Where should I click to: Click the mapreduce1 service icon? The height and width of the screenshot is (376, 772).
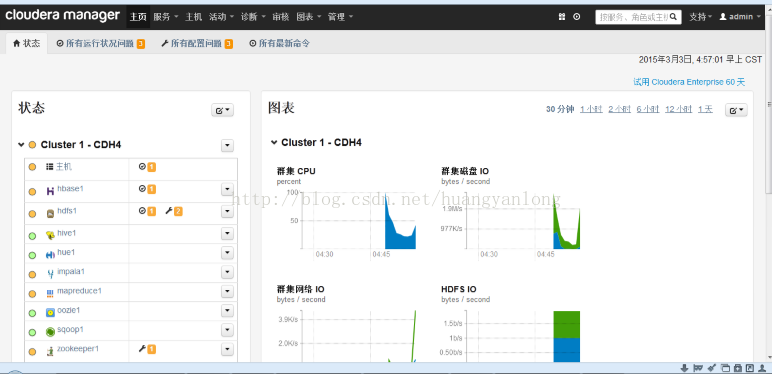(50, 293)
